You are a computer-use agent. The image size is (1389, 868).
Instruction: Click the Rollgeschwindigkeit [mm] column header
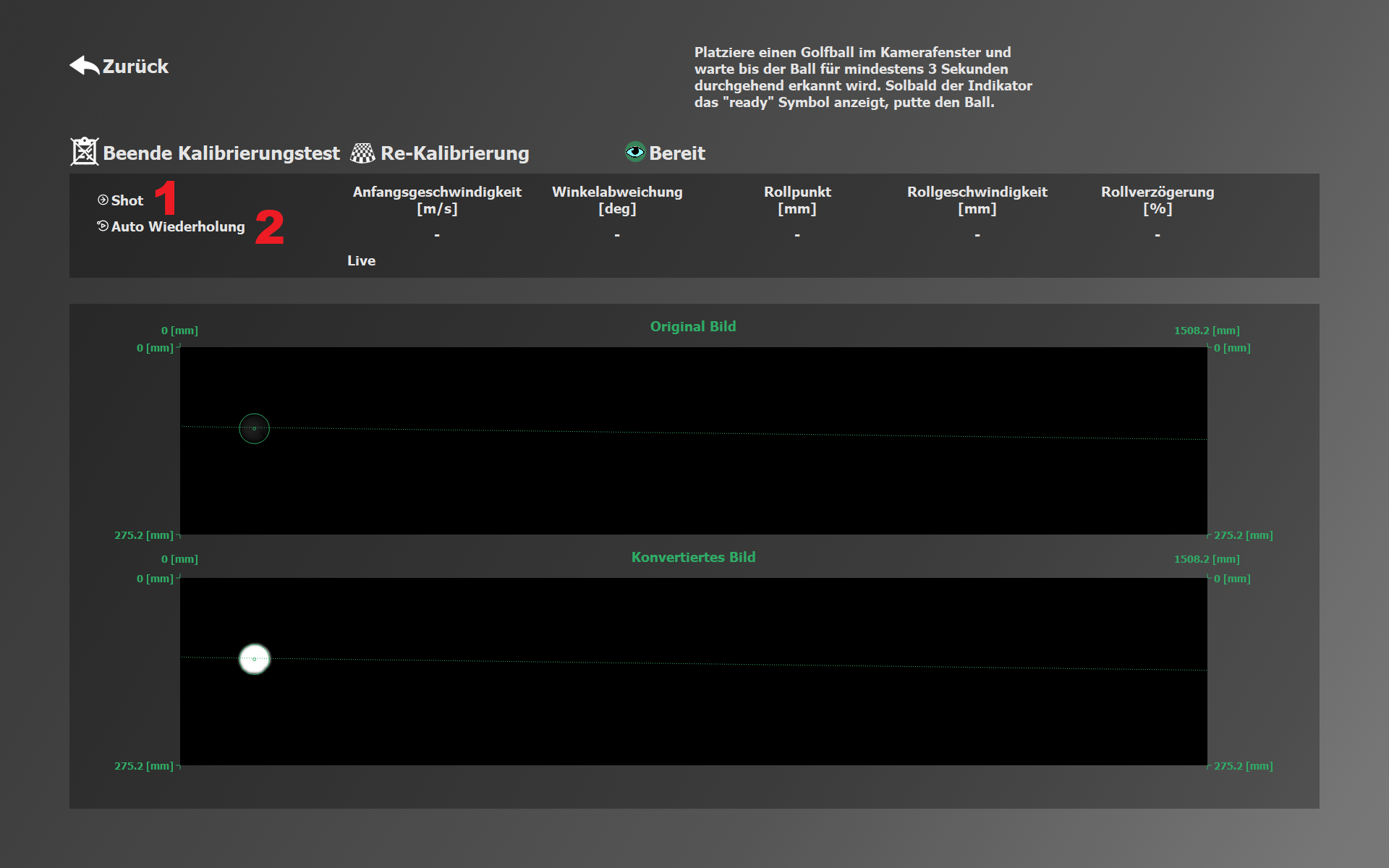[x=977, y=200]
